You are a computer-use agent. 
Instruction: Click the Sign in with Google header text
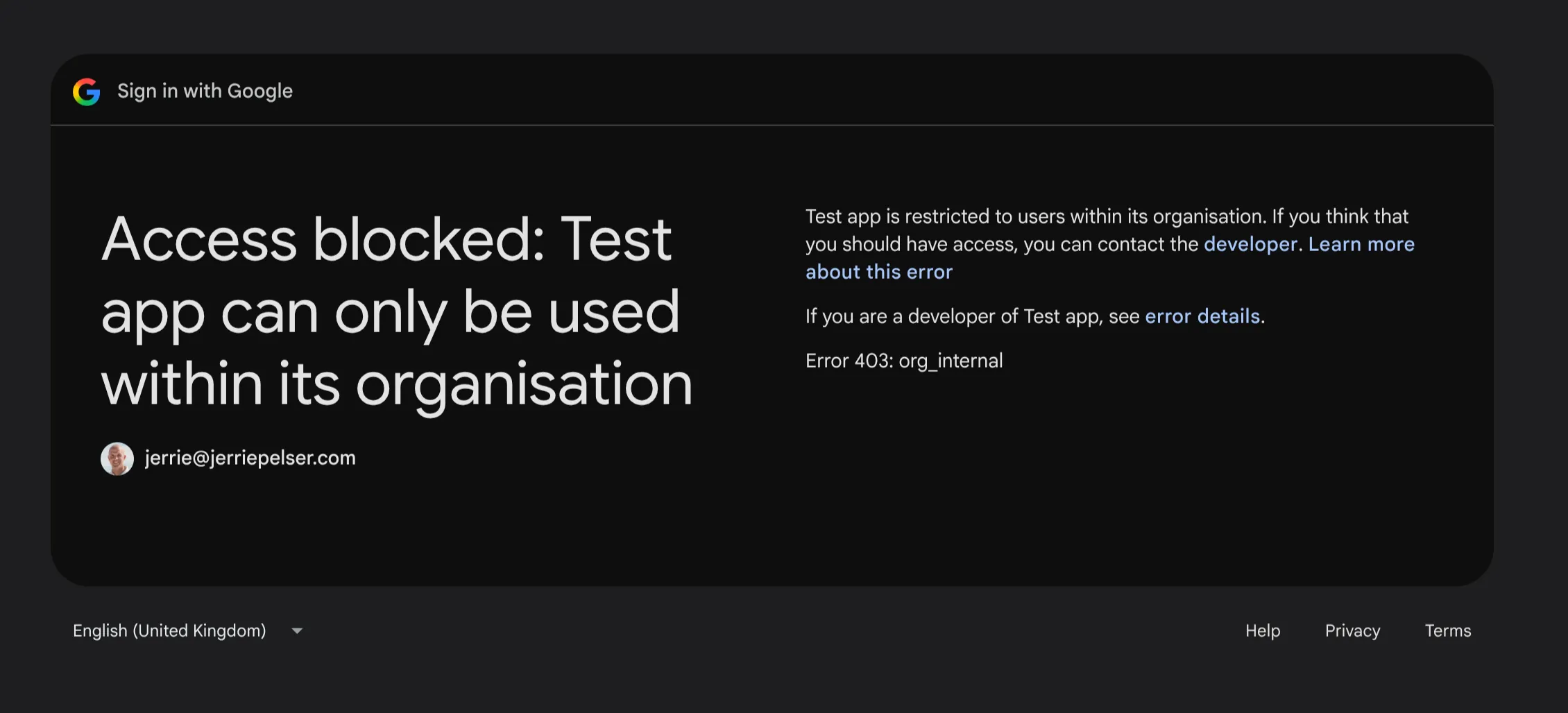[205, 91]
